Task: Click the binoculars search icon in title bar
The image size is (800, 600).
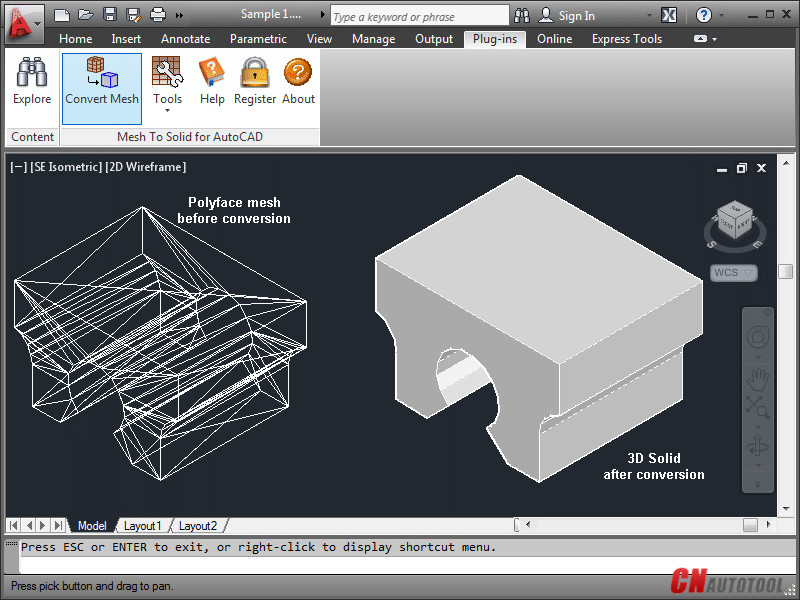Action: click(521, 15)
